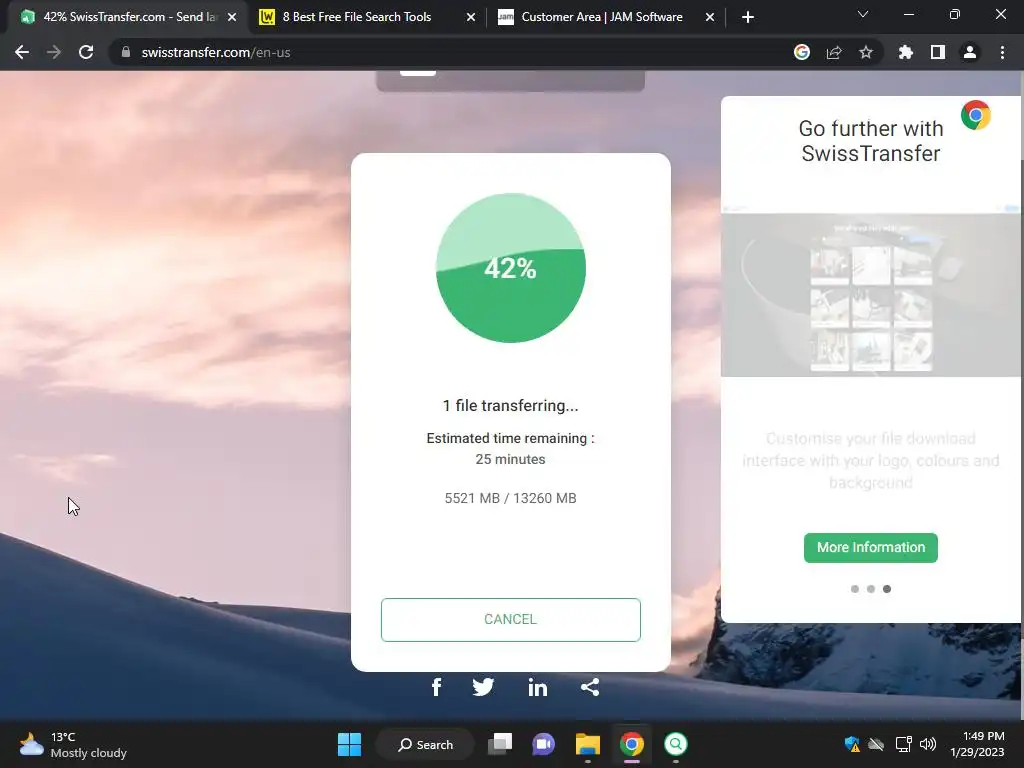The width and height of the screenshot is (1024, 768).
Task: Click the site lock security icon
Action: 126,52
